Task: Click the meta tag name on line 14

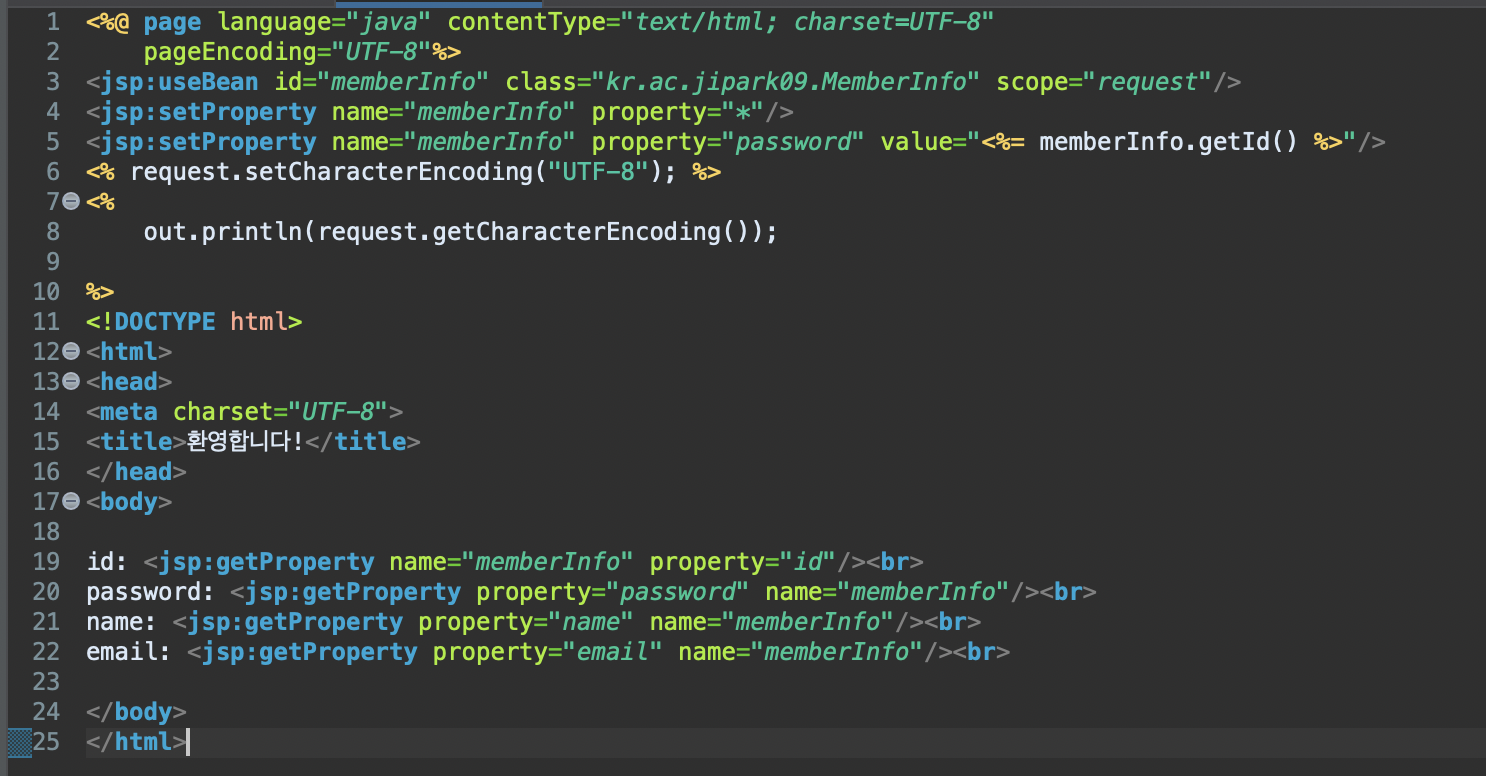Action: coord(129,411)
